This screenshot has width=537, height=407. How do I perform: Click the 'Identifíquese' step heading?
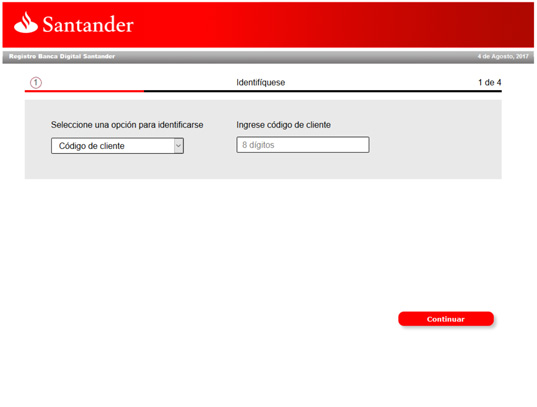tap(261, 83)
